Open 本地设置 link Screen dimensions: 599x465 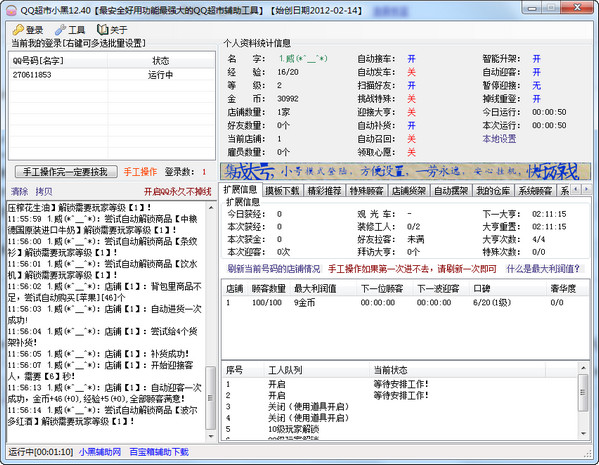[x=499, y=139]
